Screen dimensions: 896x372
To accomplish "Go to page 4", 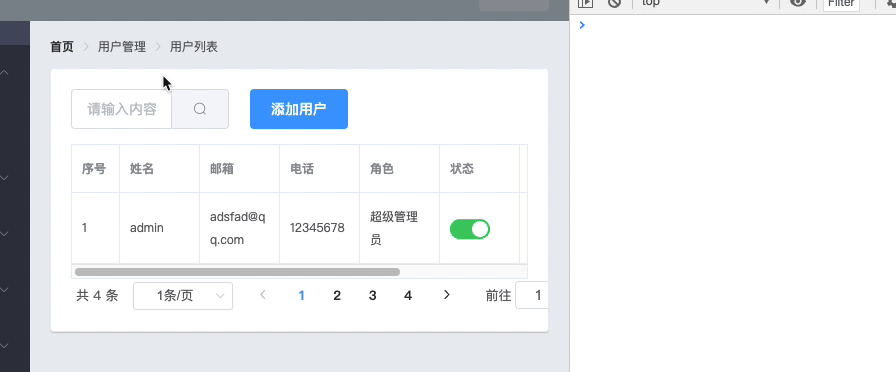I will (408, 295).
